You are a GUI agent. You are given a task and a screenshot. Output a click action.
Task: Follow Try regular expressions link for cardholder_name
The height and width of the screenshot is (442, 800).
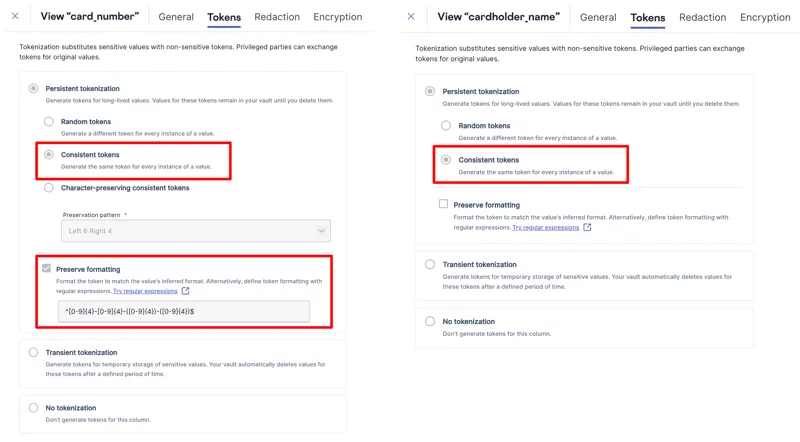(546, 227)
